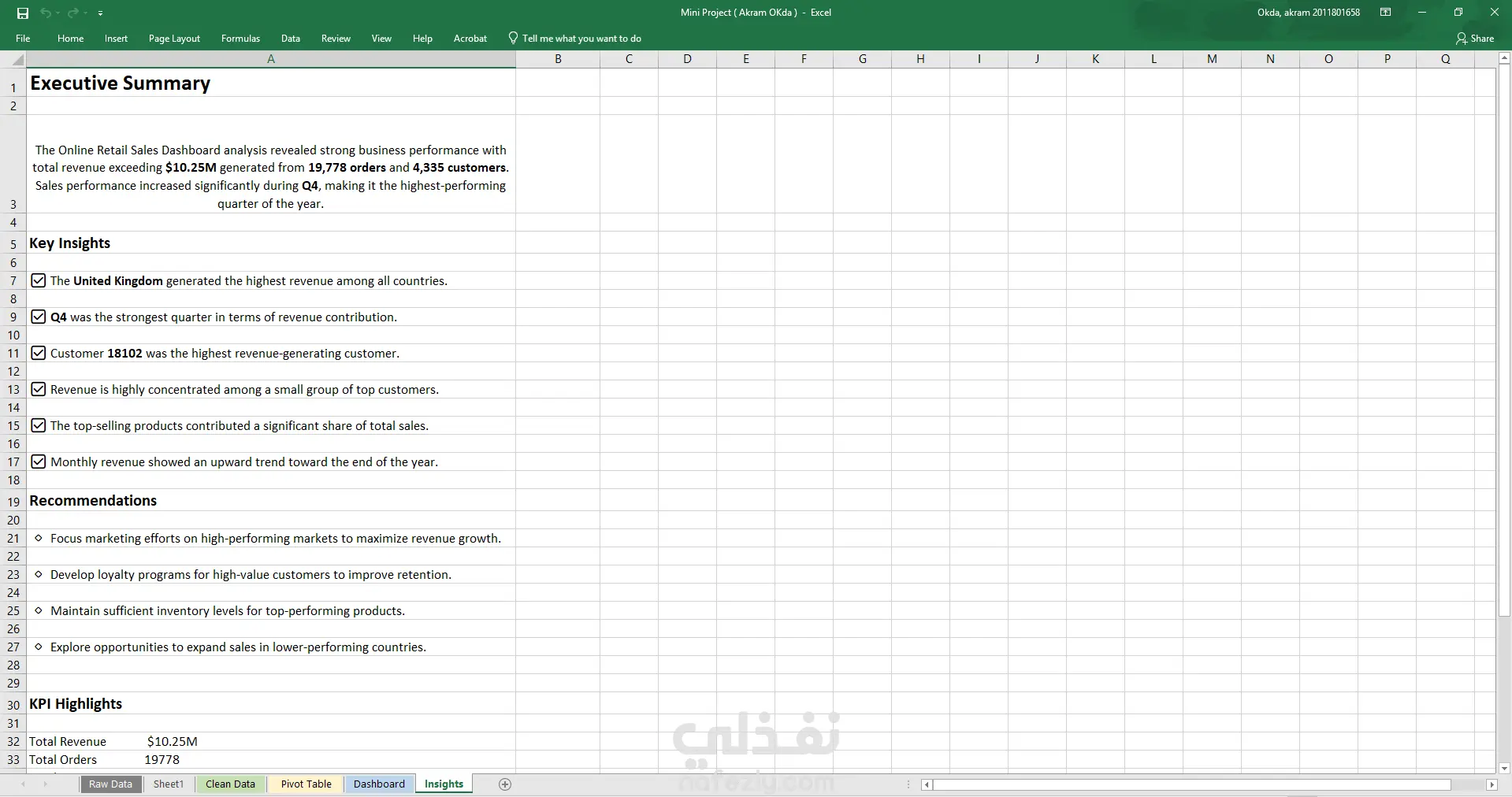Select column A header
Screen dimensions: 1512x797
(x=271, y=59)
